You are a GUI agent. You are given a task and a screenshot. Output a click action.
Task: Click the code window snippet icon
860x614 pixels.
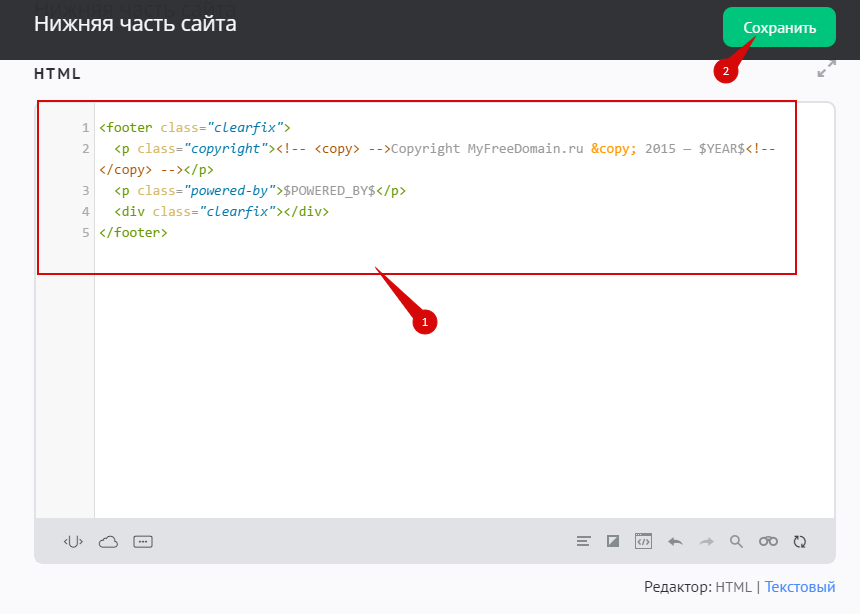644,542
